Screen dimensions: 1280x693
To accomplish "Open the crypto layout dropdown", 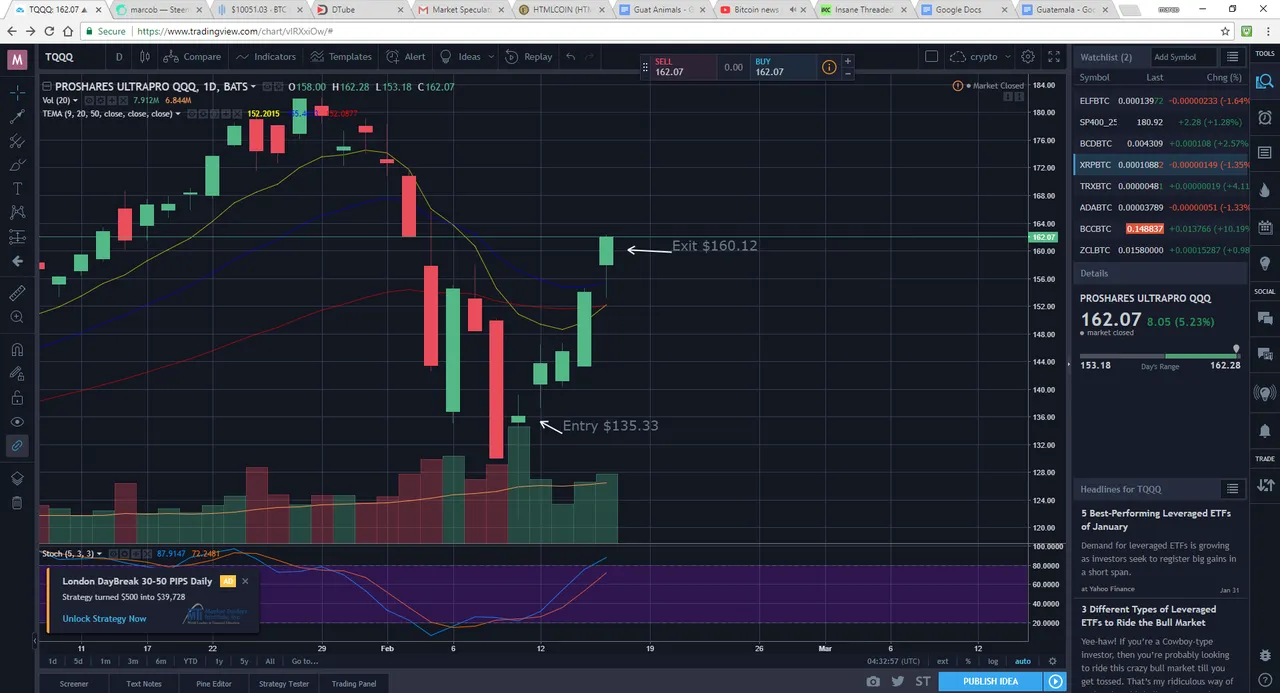I will pyautogui.click(x=980, y=57).
